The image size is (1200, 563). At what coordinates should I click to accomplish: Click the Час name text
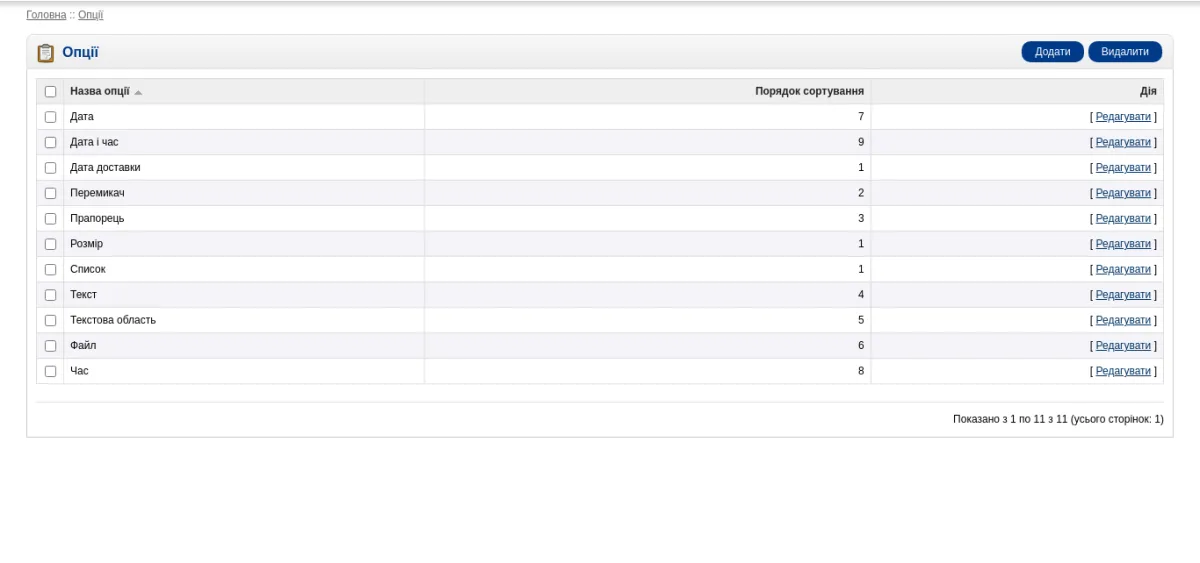tap(79, 371)
